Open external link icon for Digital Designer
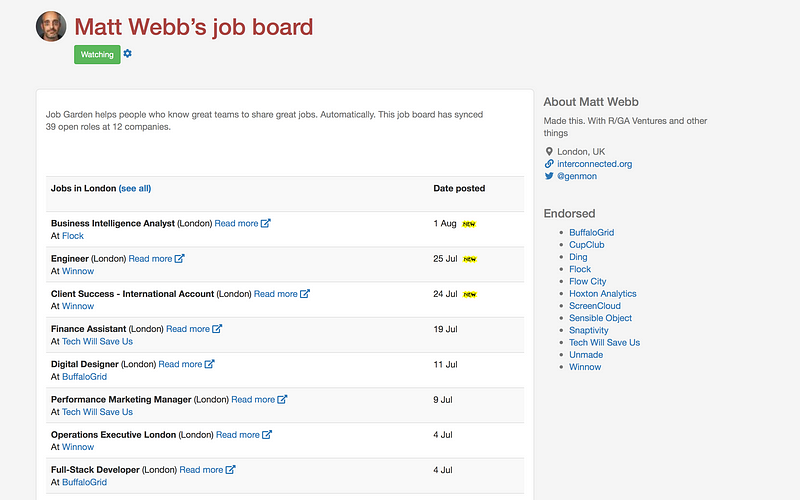 tap(210, 364)
